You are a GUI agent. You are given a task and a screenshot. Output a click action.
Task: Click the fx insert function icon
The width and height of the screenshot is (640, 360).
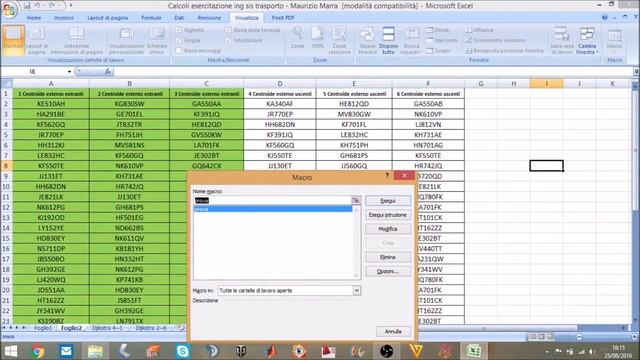click(108, 71)
